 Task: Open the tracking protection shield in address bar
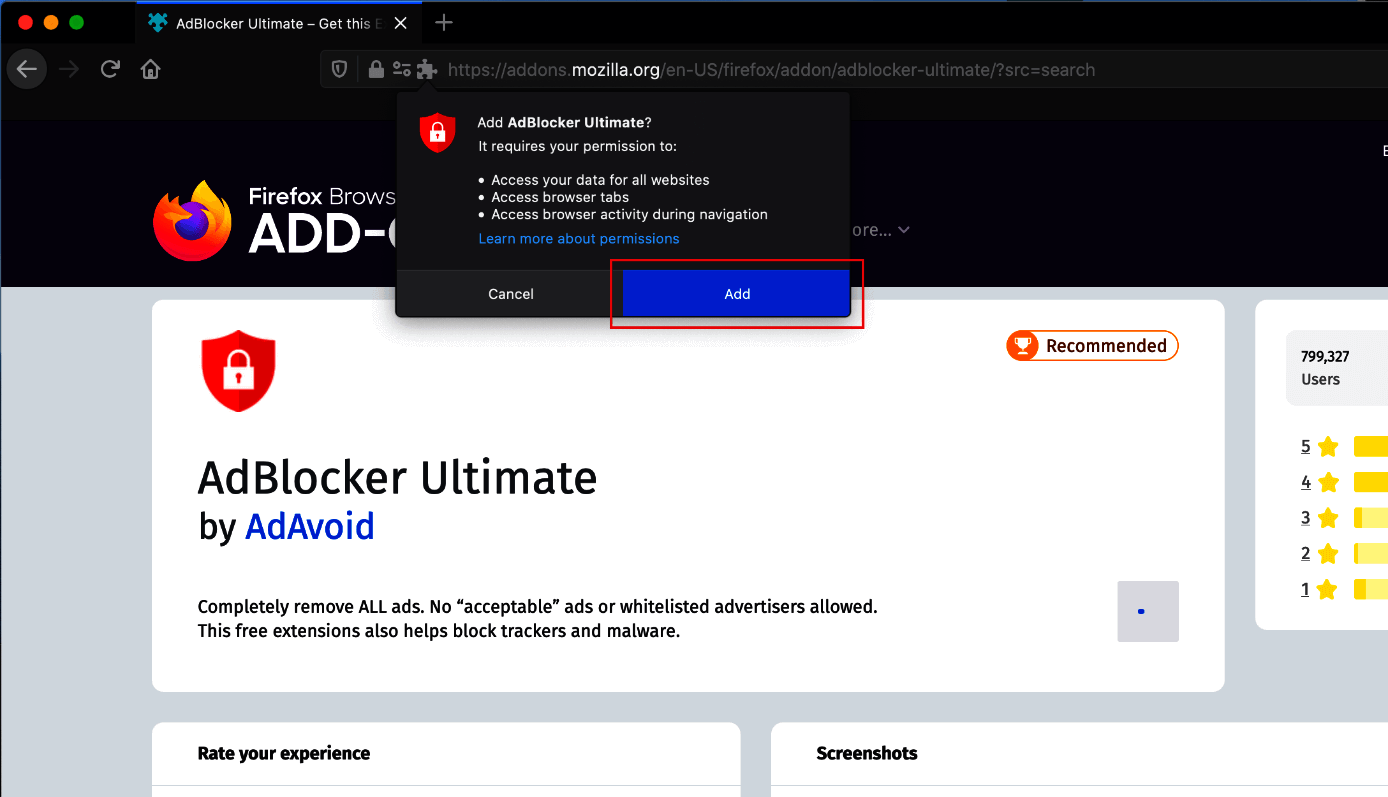339,69
